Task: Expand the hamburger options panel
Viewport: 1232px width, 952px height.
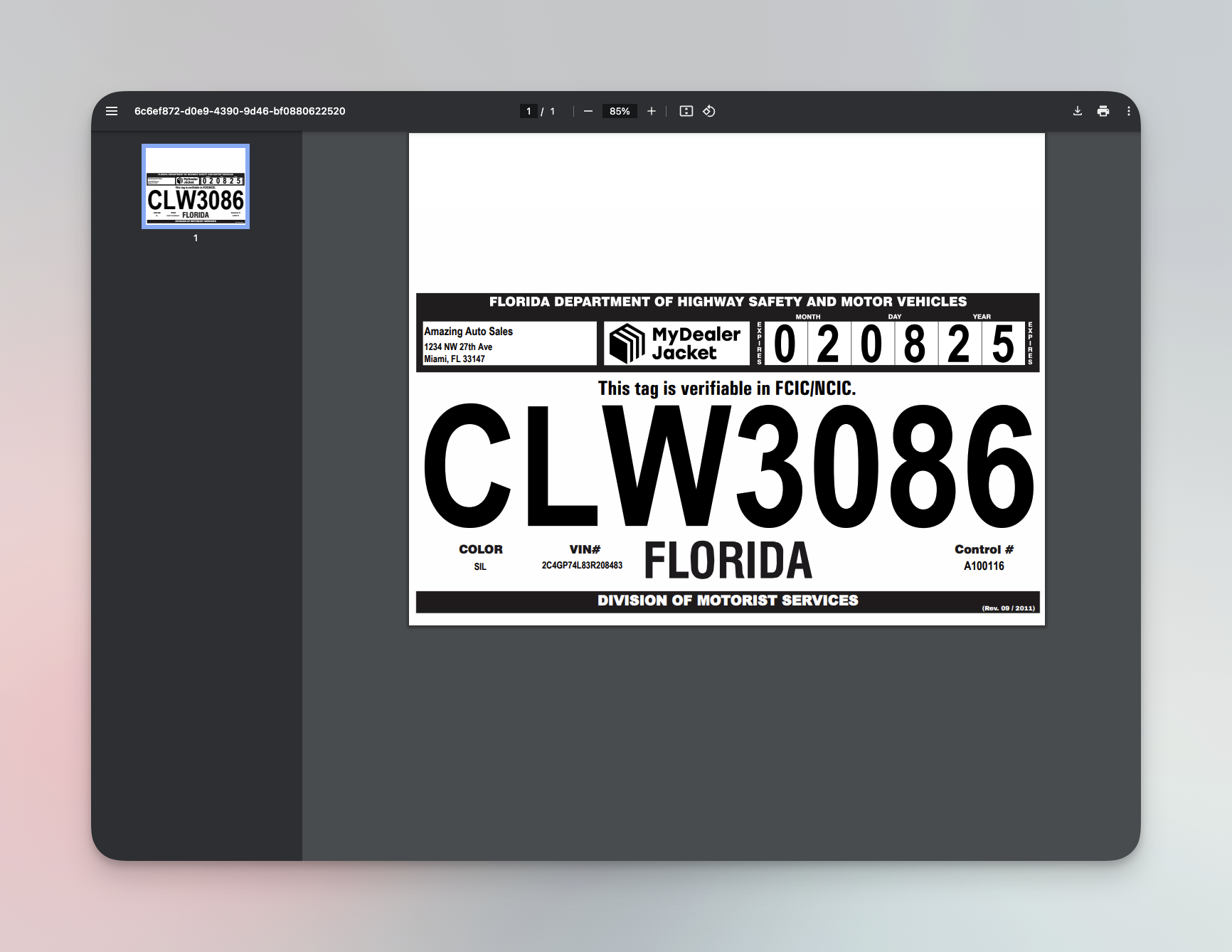Action: (x=112, y=111)
